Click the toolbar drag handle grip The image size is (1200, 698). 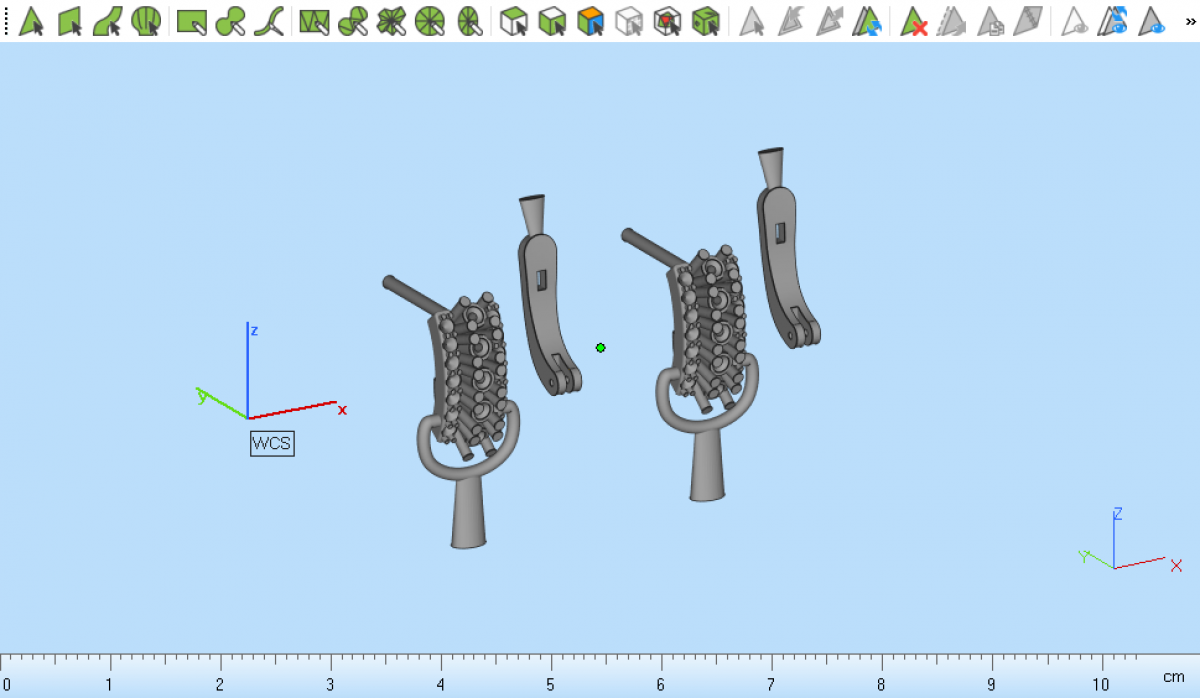point(6,21)
